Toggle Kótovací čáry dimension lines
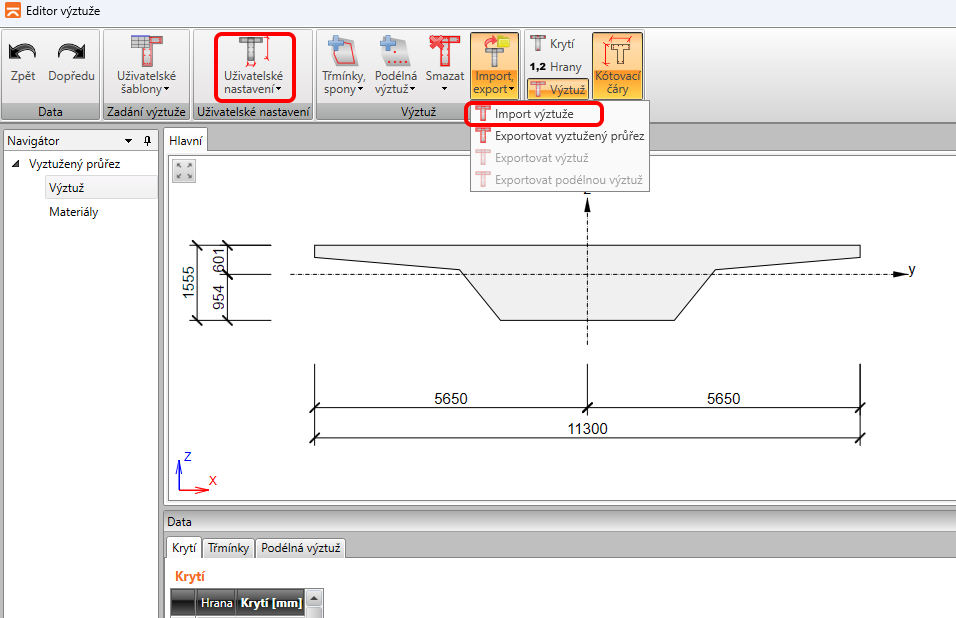 (617, 64)
